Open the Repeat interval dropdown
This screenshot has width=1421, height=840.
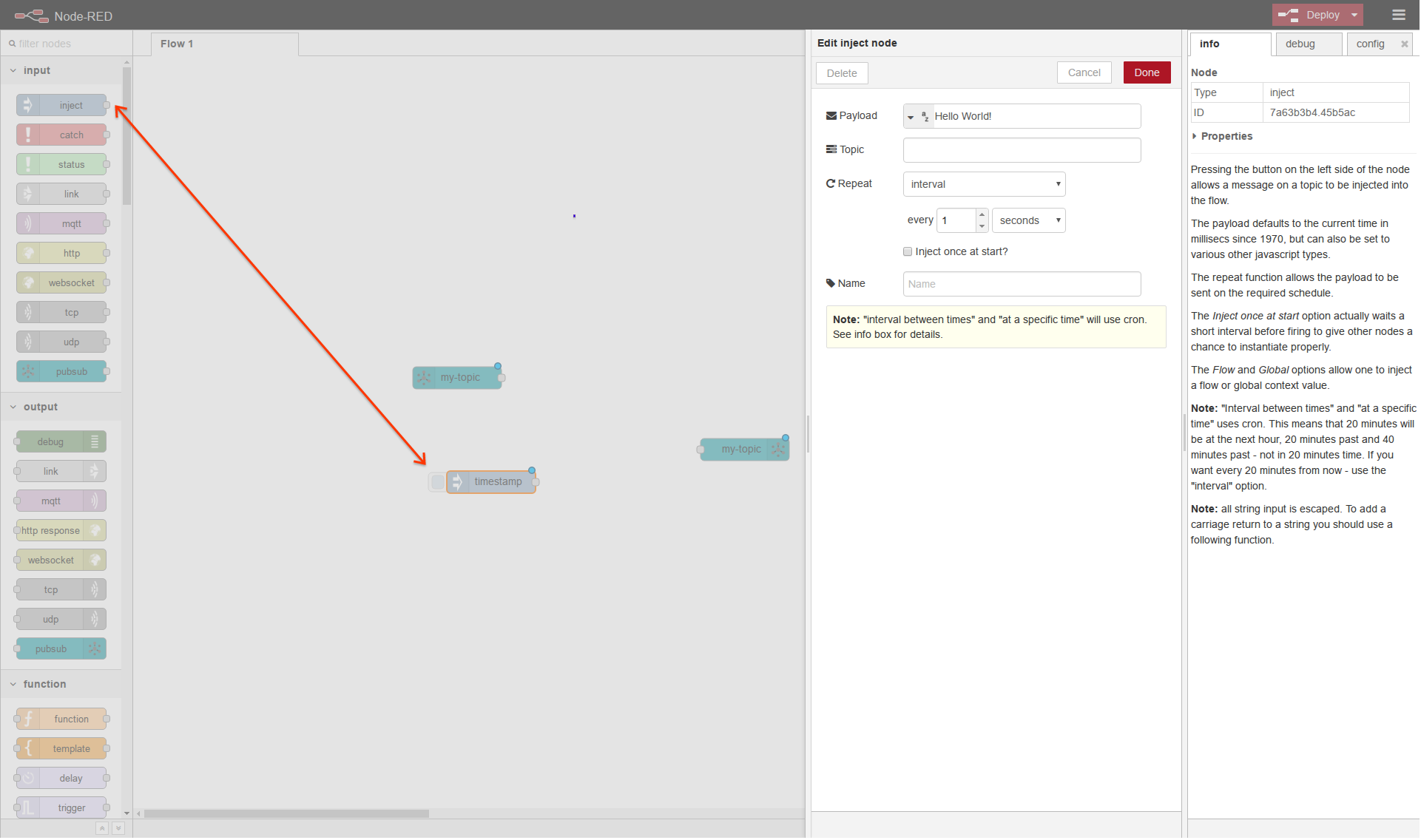point(984,184)
